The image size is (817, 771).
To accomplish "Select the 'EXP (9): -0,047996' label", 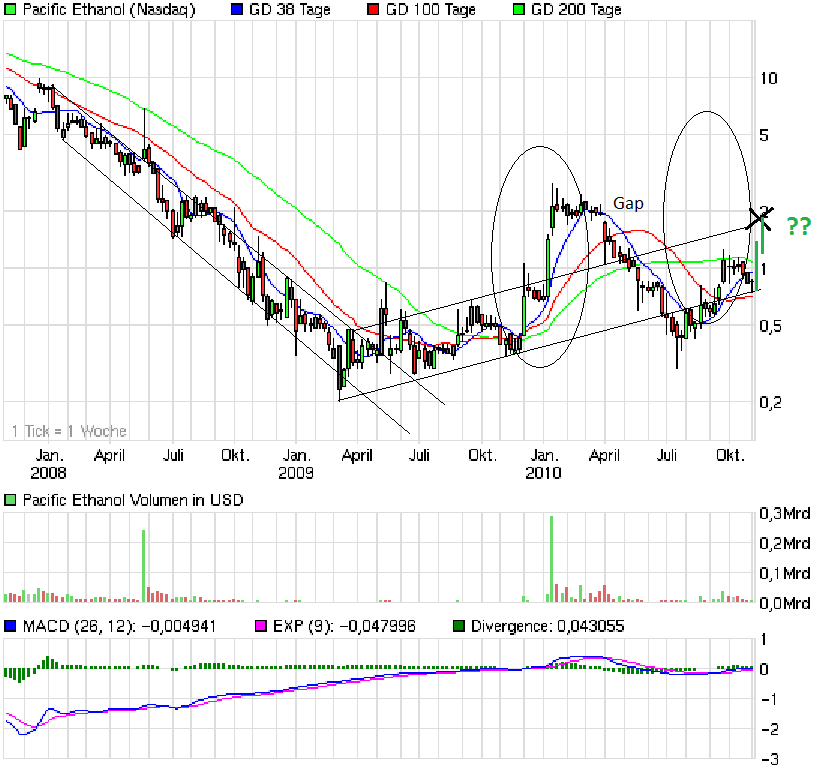I will [344, 626].
